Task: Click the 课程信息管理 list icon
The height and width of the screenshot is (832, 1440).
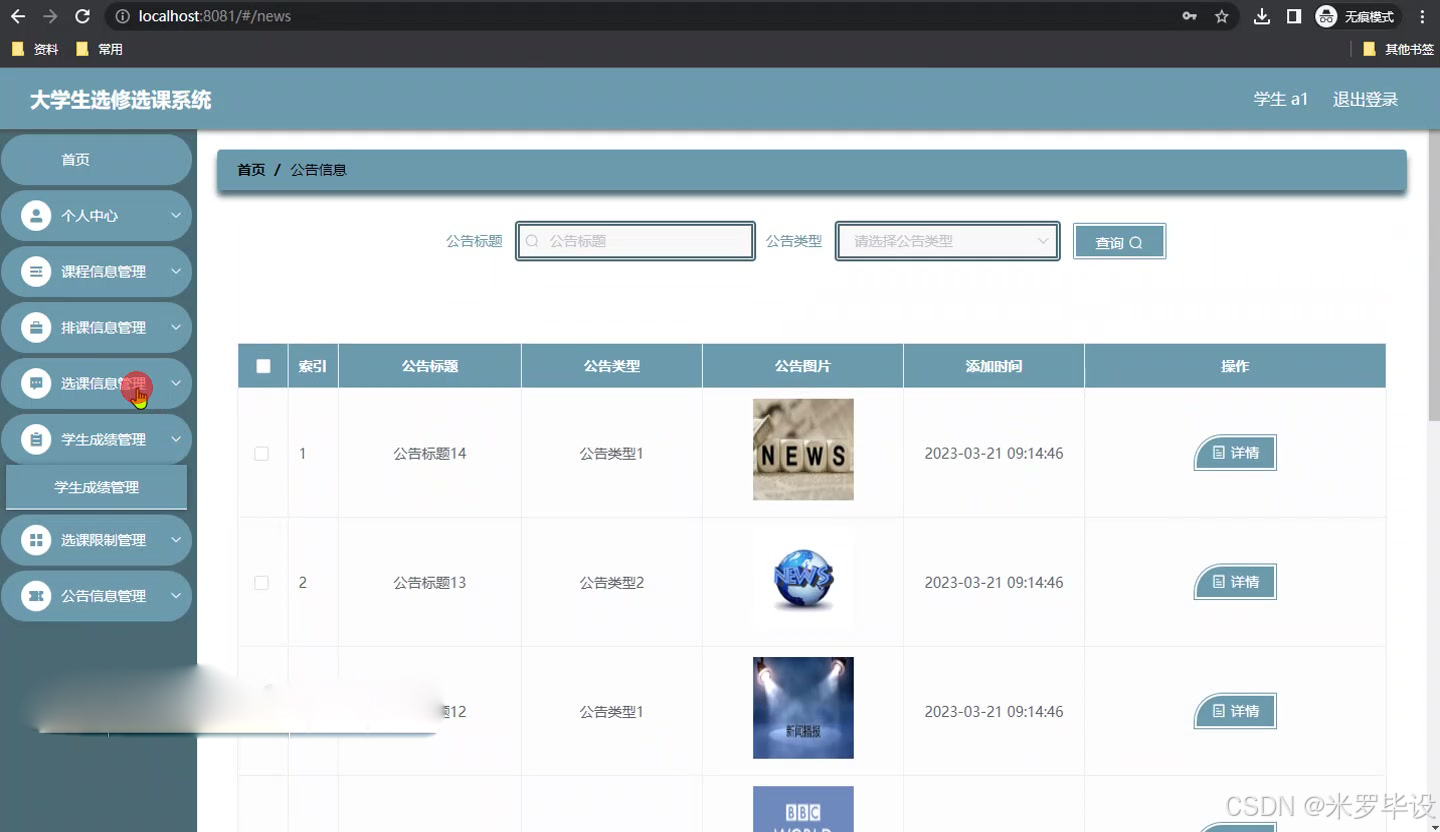Action: click(36, 271)
